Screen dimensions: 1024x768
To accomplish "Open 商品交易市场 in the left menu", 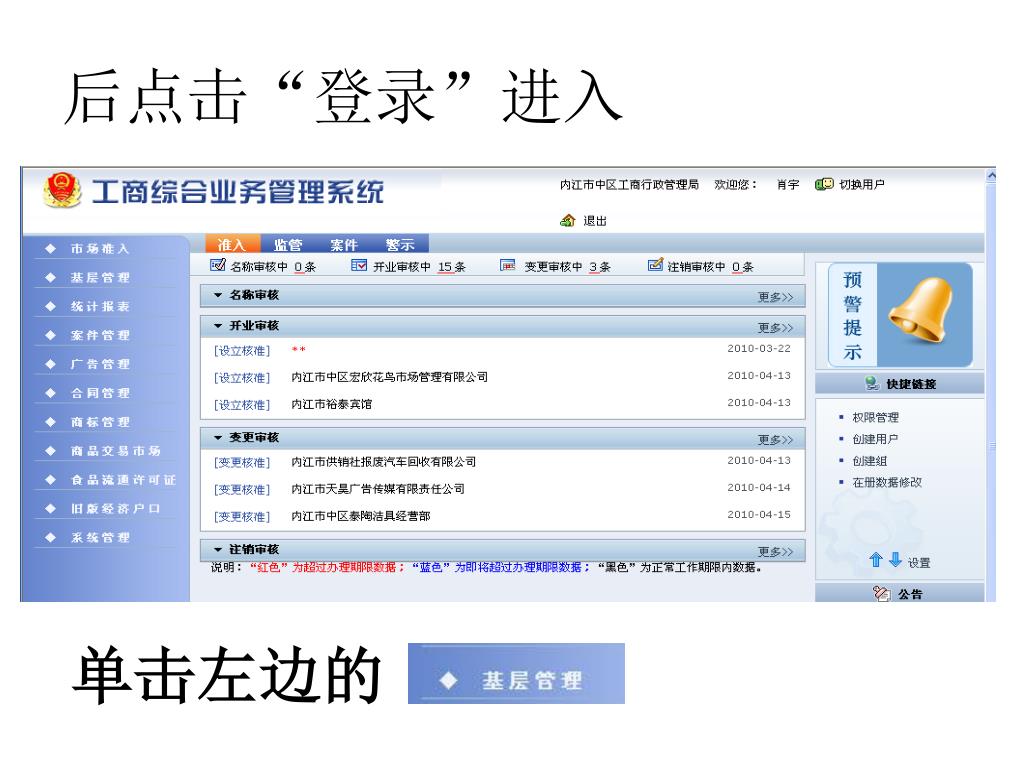I will 116,451.
